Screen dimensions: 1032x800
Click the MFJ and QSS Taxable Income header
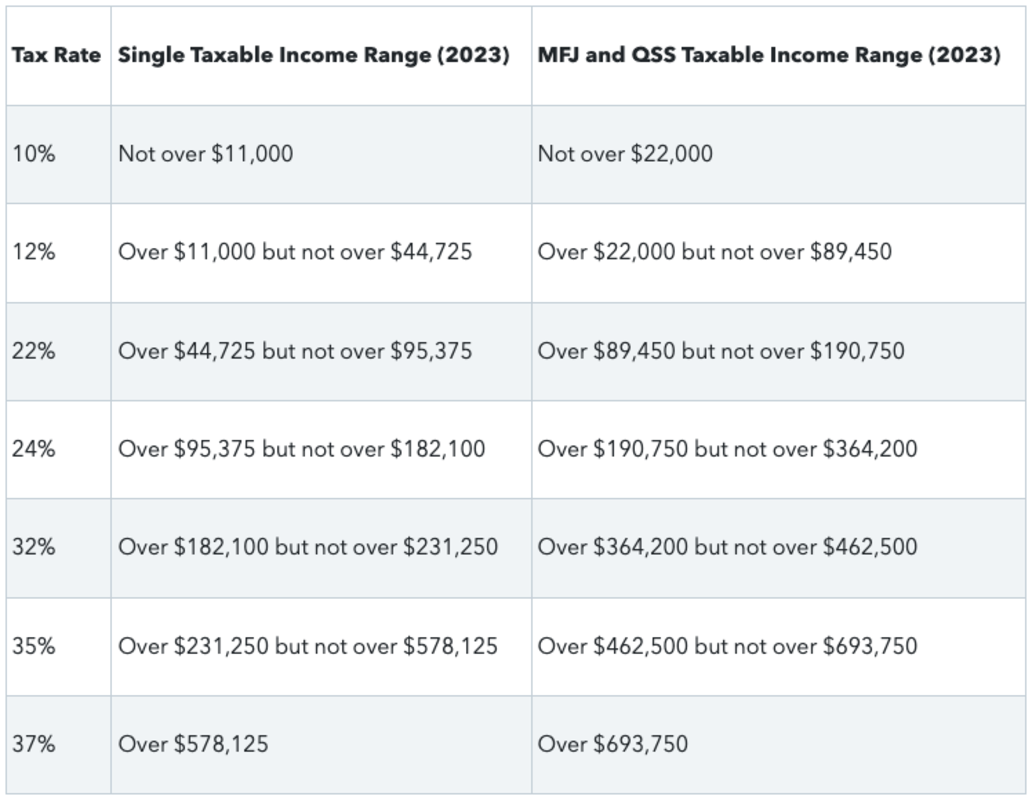(x=768, y=55)
